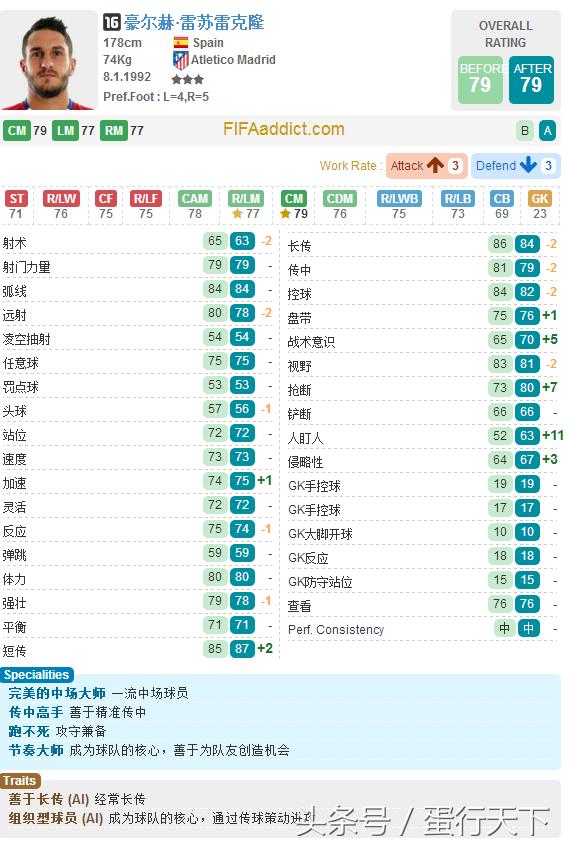Click the three-star skill rating

[x=187, y=80]
